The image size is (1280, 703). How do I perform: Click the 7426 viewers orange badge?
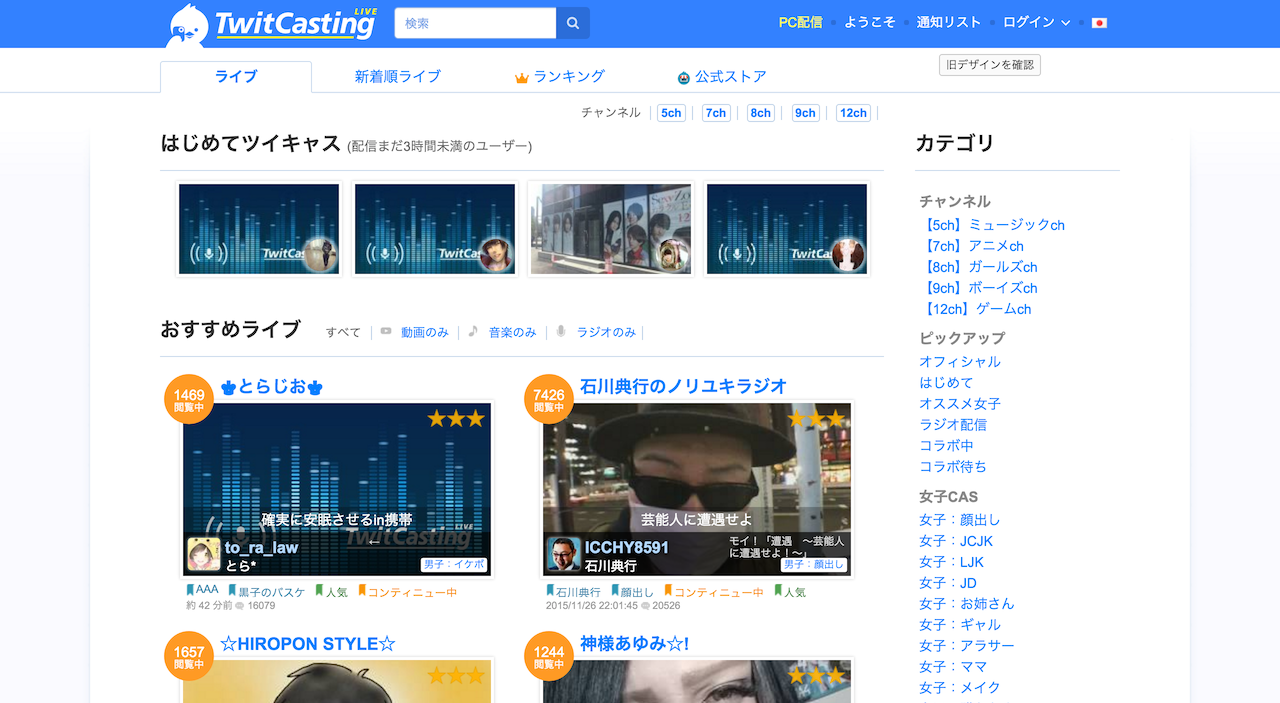tap(549, 400)
